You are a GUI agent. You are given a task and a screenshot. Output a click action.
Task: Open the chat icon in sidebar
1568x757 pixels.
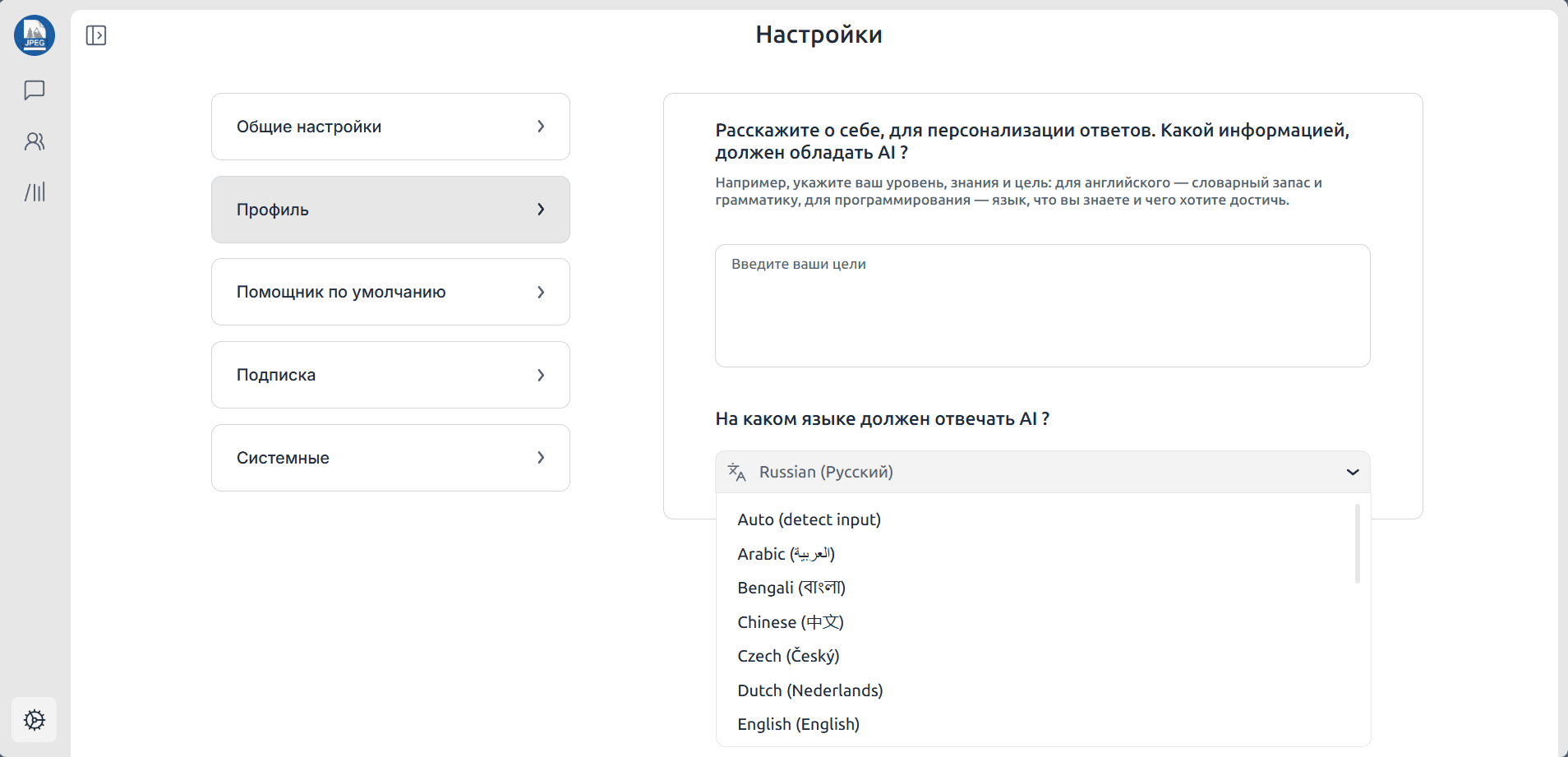35,90
